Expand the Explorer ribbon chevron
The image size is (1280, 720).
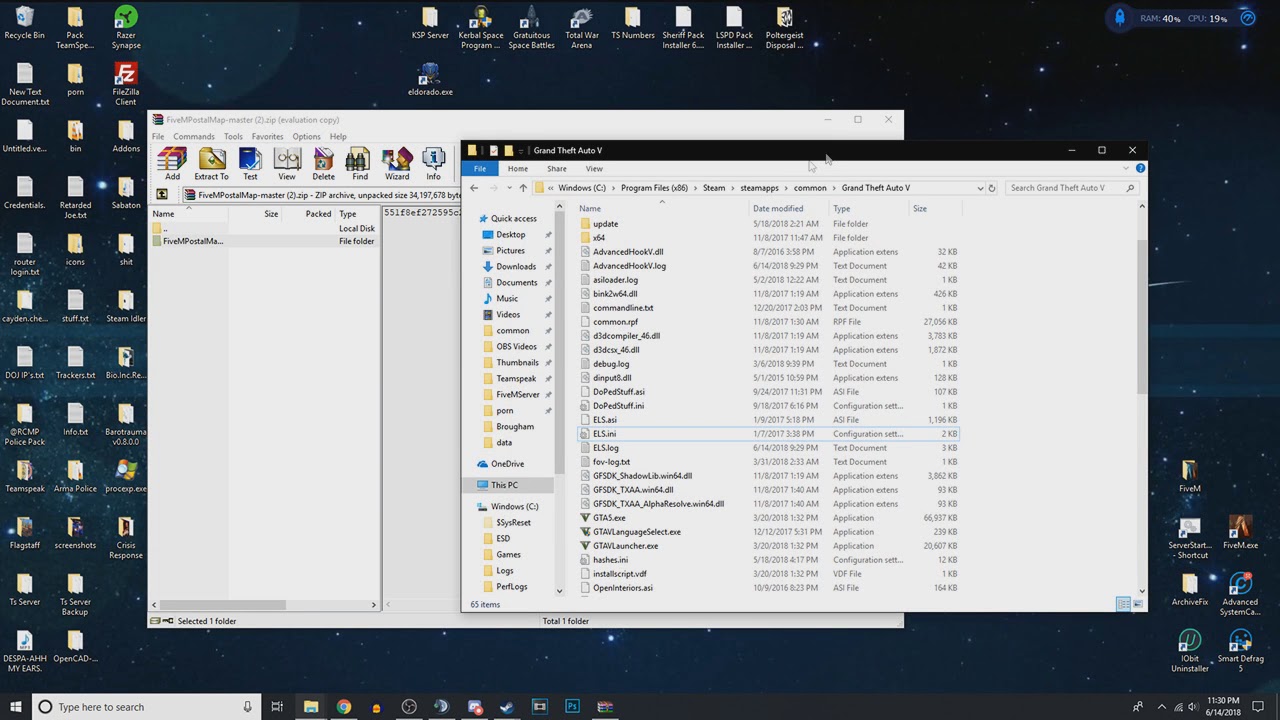tap(1127, 168)
